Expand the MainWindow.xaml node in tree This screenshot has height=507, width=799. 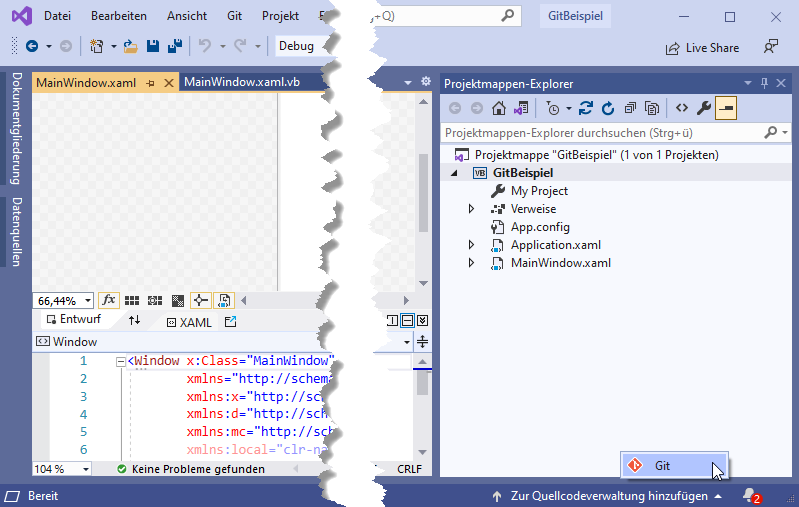point(471,263)
